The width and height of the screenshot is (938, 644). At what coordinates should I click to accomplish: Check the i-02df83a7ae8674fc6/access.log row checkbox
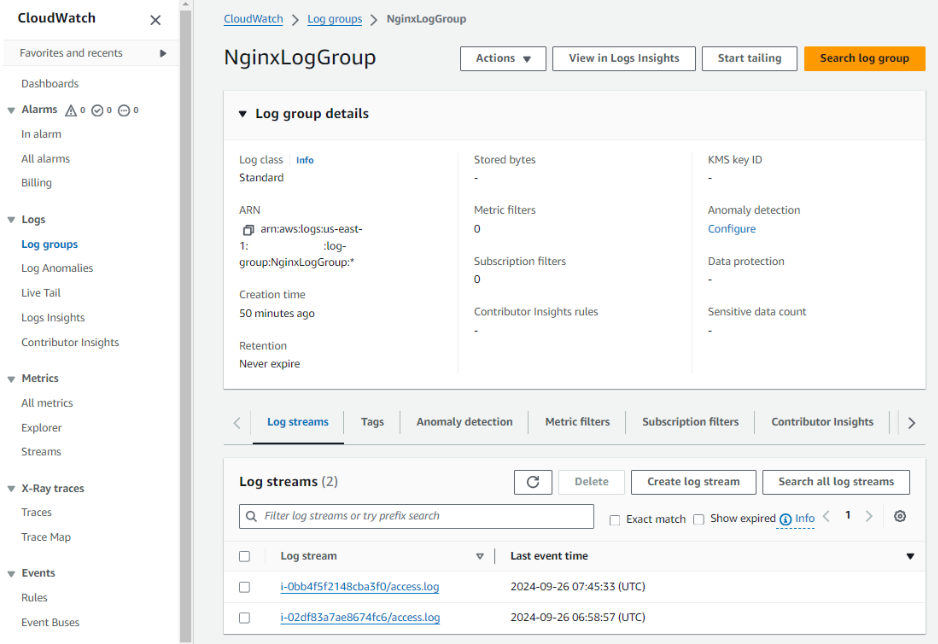[x=244, y=618]
